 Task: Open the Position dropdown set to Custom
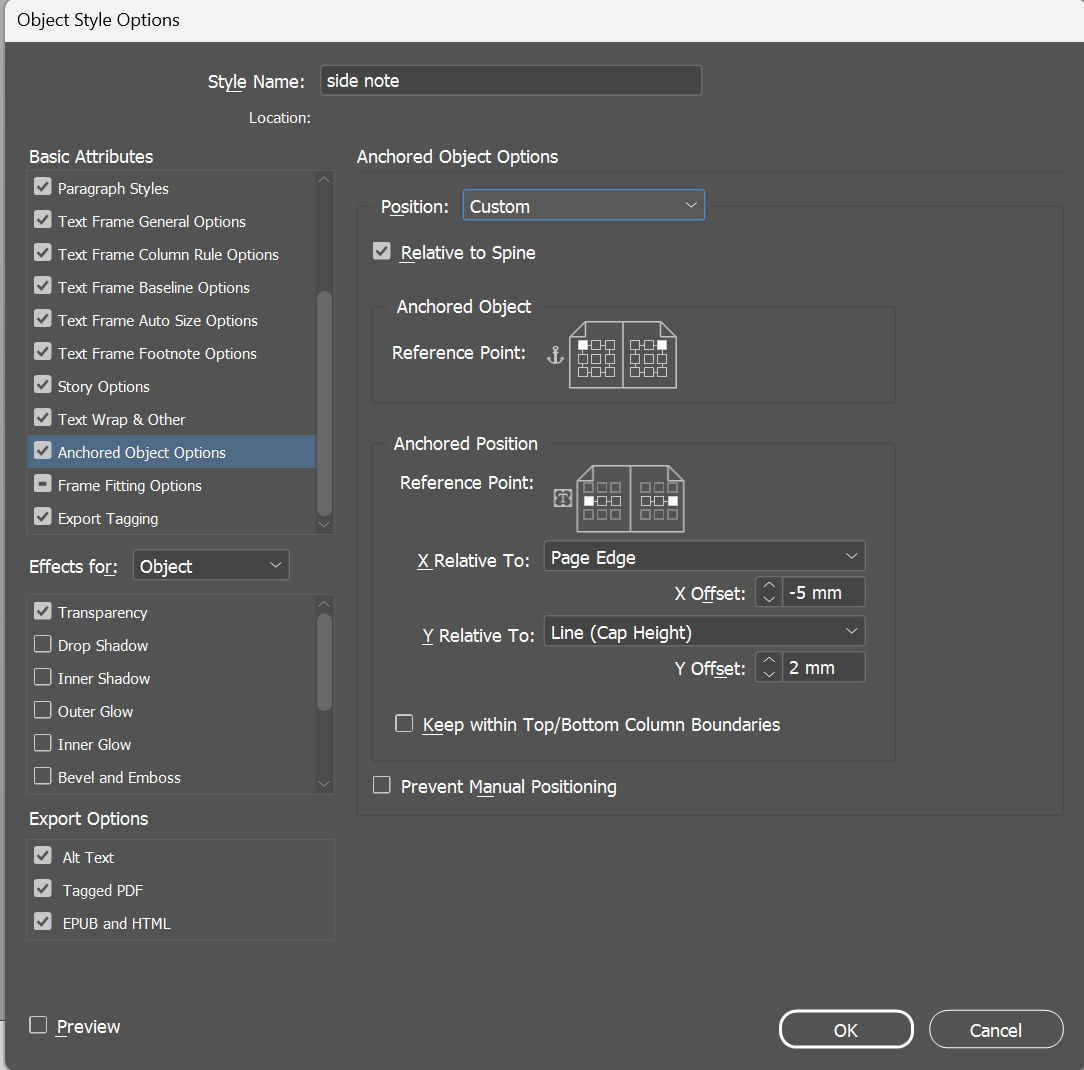tap(583, 206)
